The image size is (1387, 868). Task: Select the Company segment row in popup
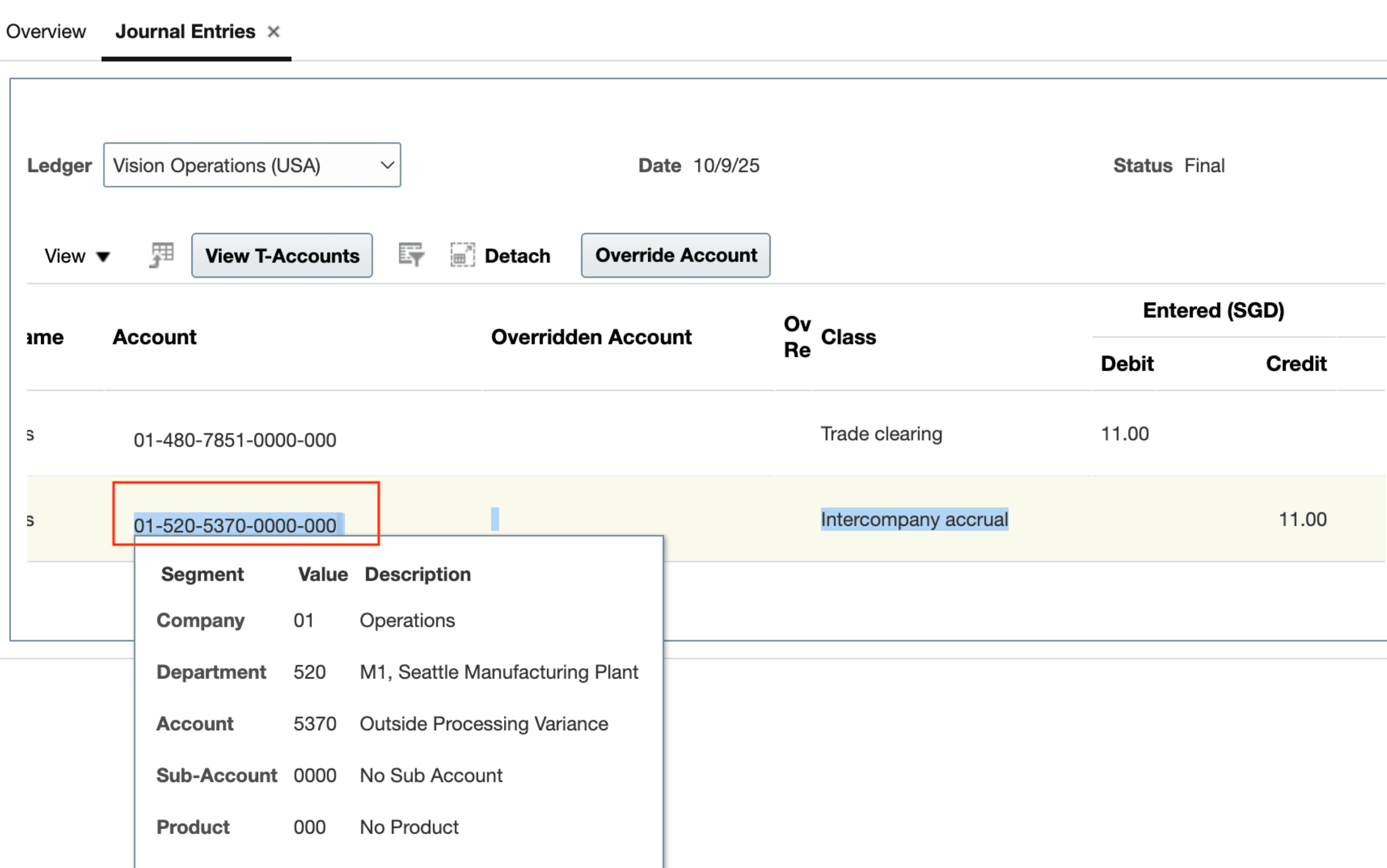point(201,620)
